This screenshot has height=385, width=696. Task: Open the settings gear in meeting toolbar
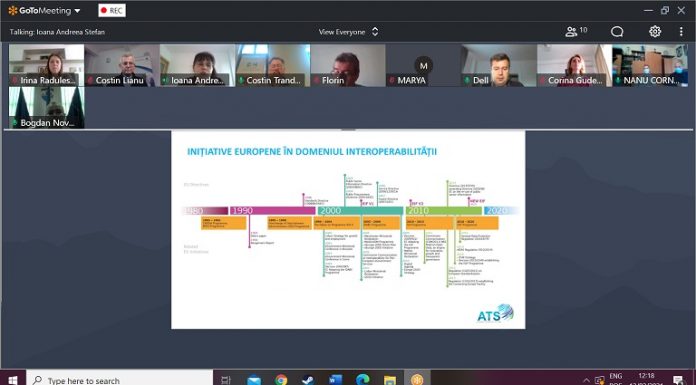click(x=655, y=32)
